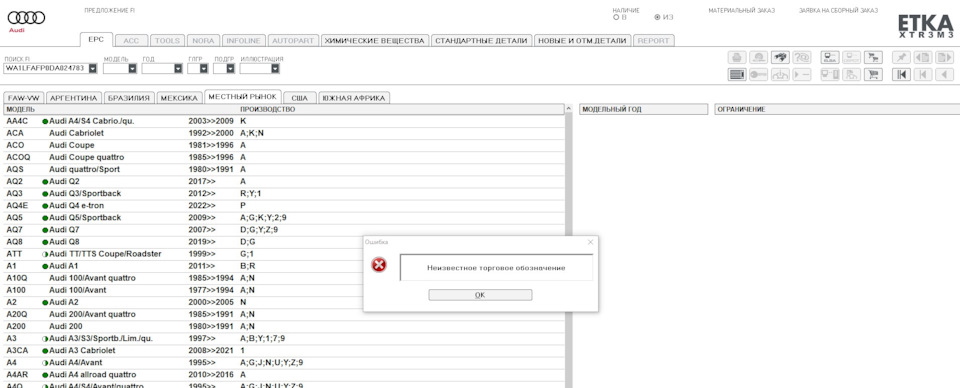Select the Audi Q2 model row

click(284, 181)
